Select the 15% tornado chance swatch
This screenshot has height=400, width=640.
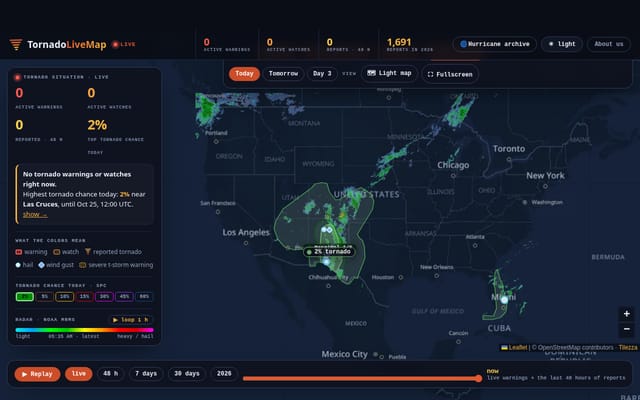pos(84,297)
